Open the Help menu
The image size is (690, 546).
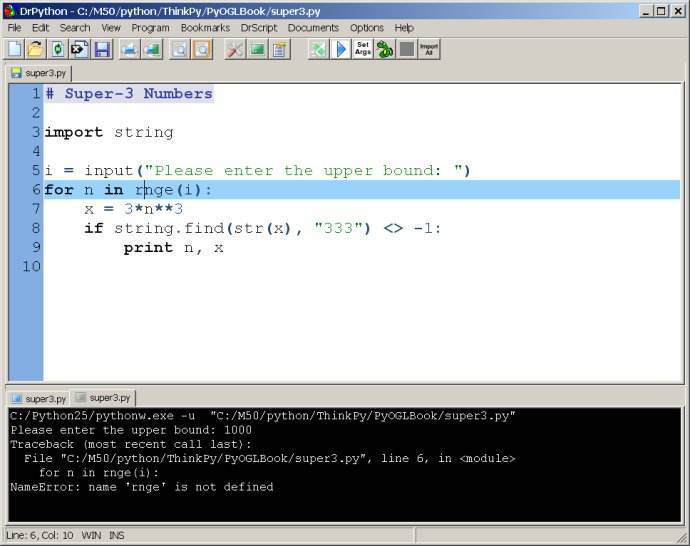coord(404,28)
